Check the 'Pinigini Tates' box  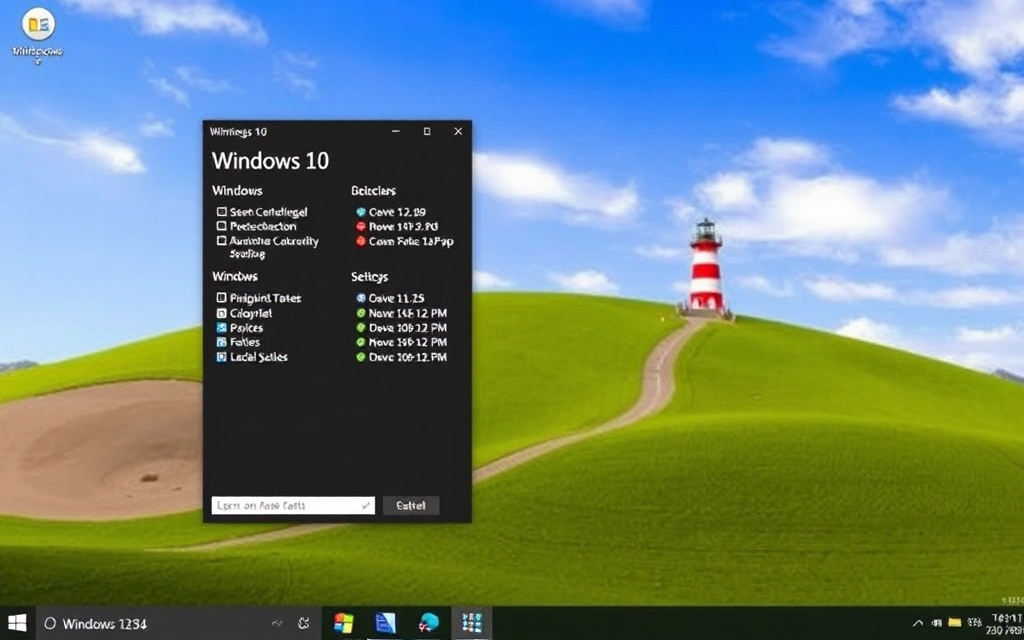coord(222,298)
